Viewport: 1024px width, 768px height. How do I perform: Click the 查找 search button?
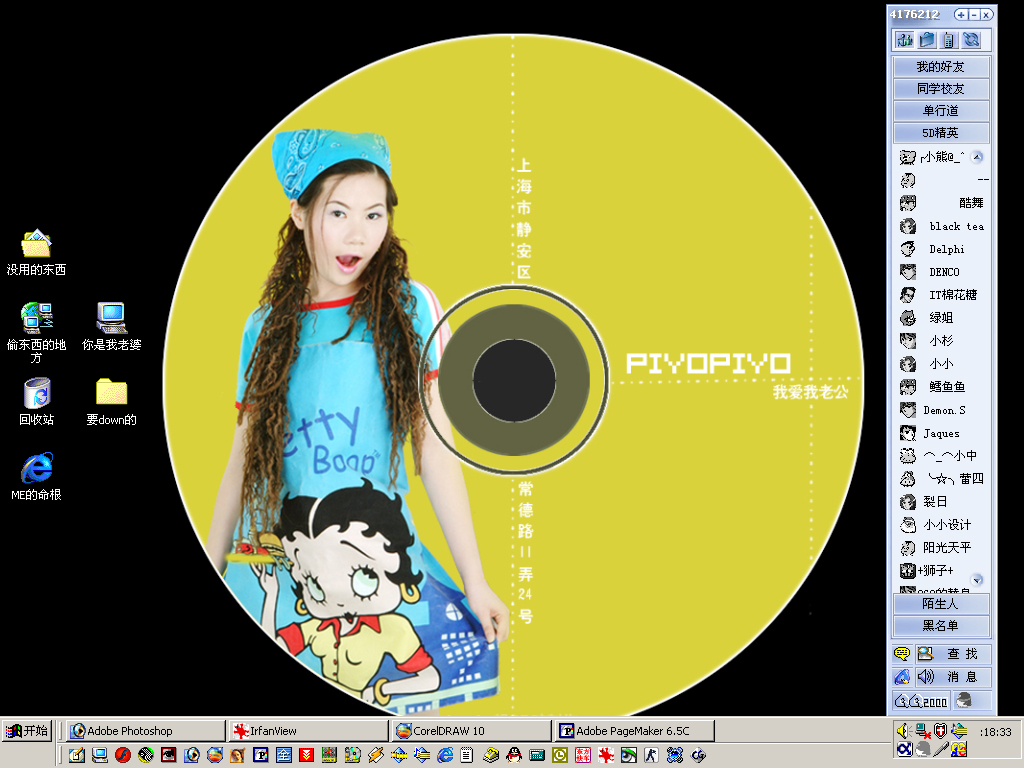click(953, 654)
